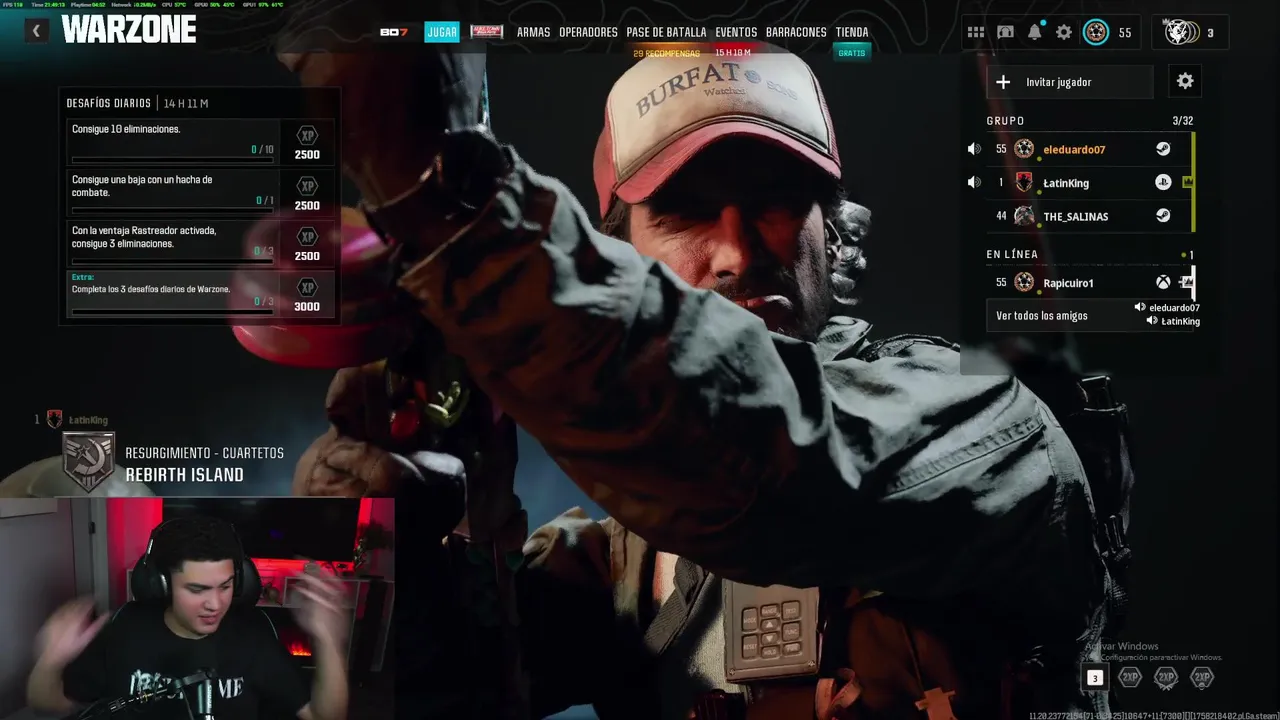Select player THE_SALINAS in group
The height and width of the screenshot is (720, 1280).
[1089, 215]
